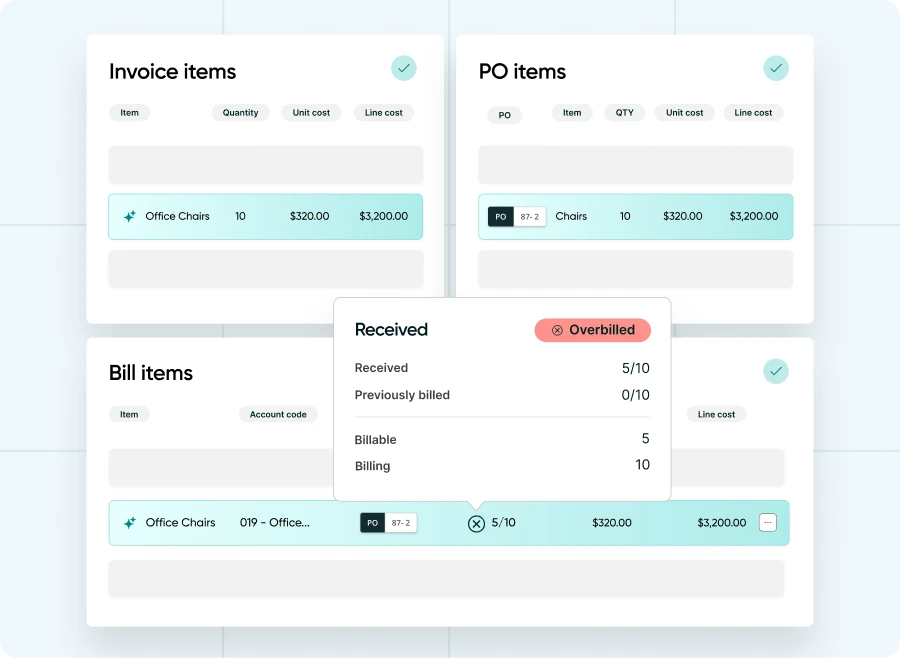The image size is (900, 658).
Task: Click the PO 87-2 tag in PO items row
Action: point(516,216)
